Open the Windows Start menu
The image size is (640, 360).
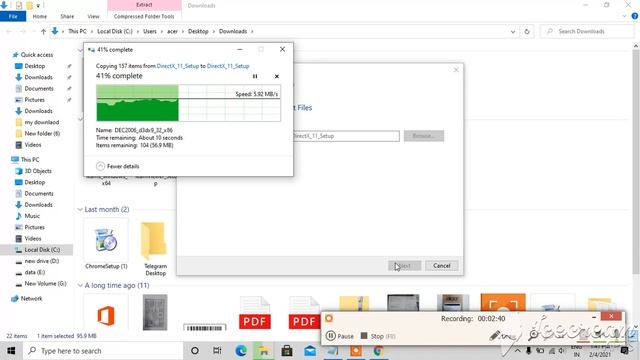tap(11, 351)
